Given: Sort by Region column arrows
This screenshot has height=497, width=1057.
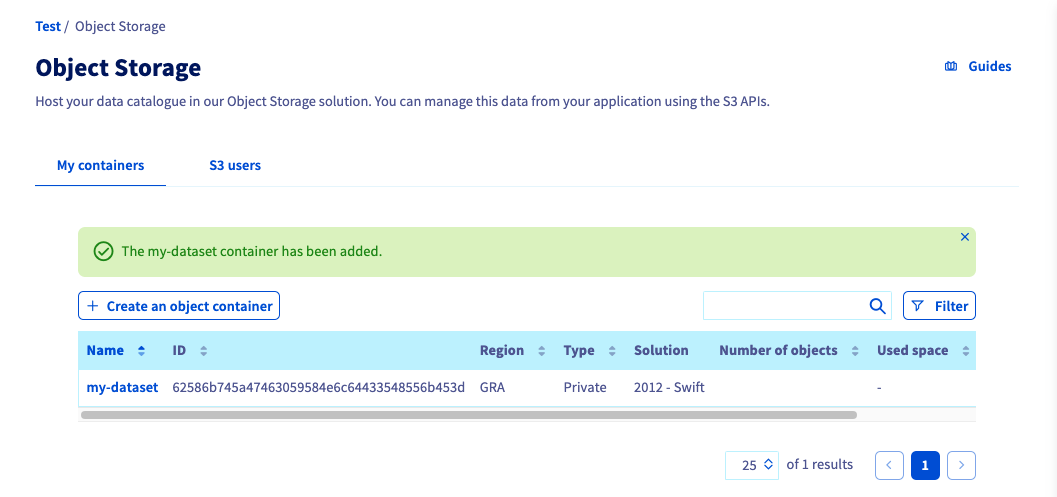Looking at the screenshot, I should 542,351.
